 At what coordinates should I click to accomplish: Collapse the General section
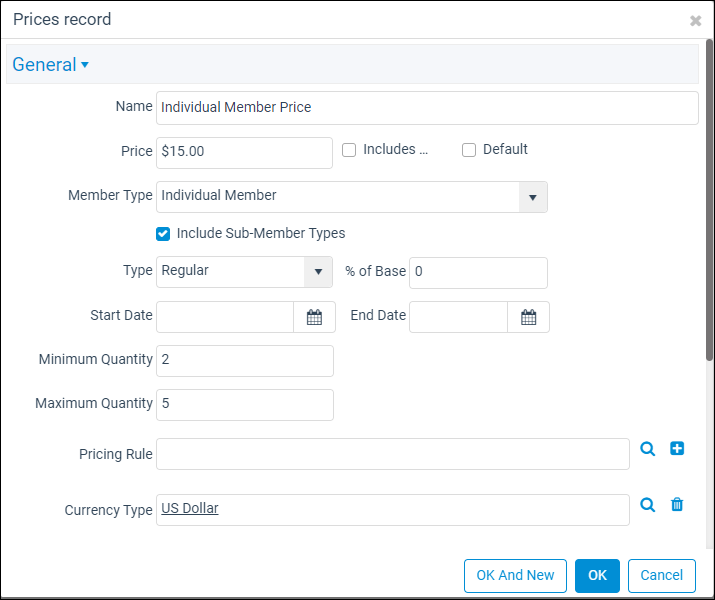pyautogui.click(x=51, y=64)
